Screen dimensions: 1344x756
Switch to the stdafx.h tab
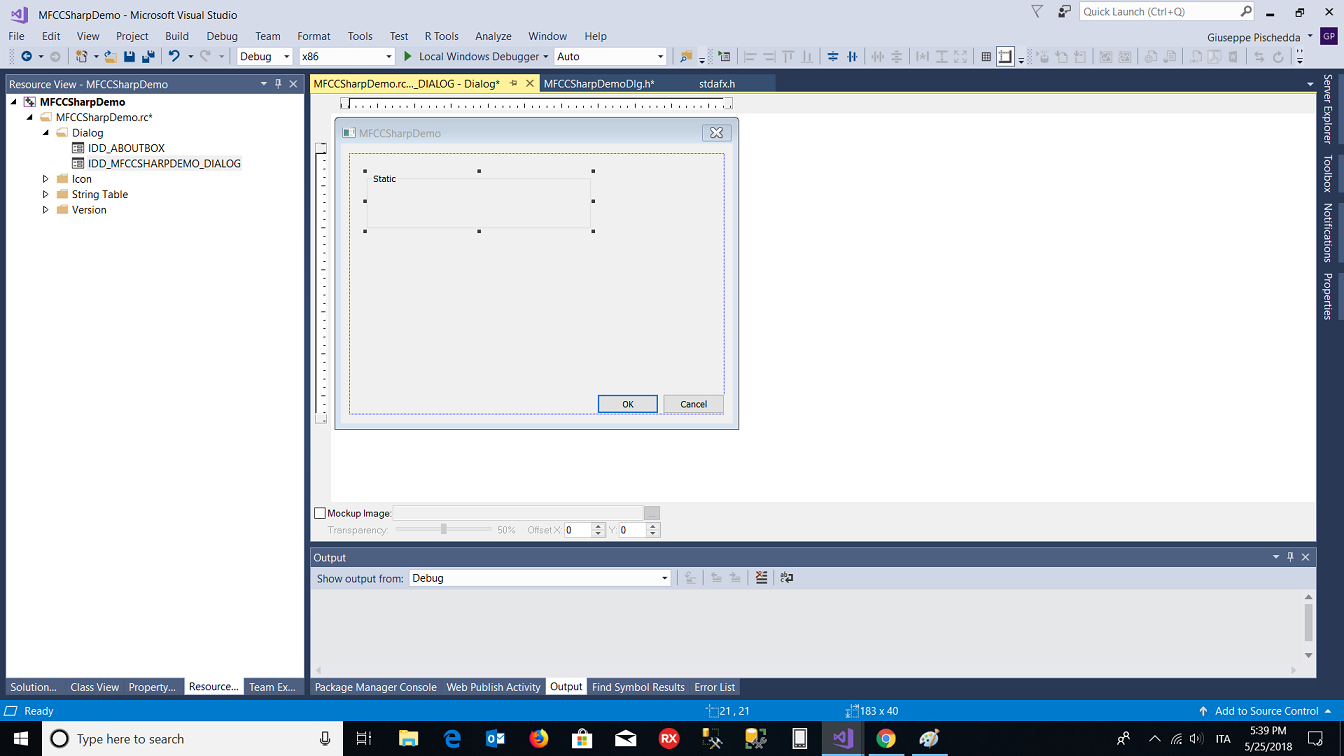click(717, 84)
